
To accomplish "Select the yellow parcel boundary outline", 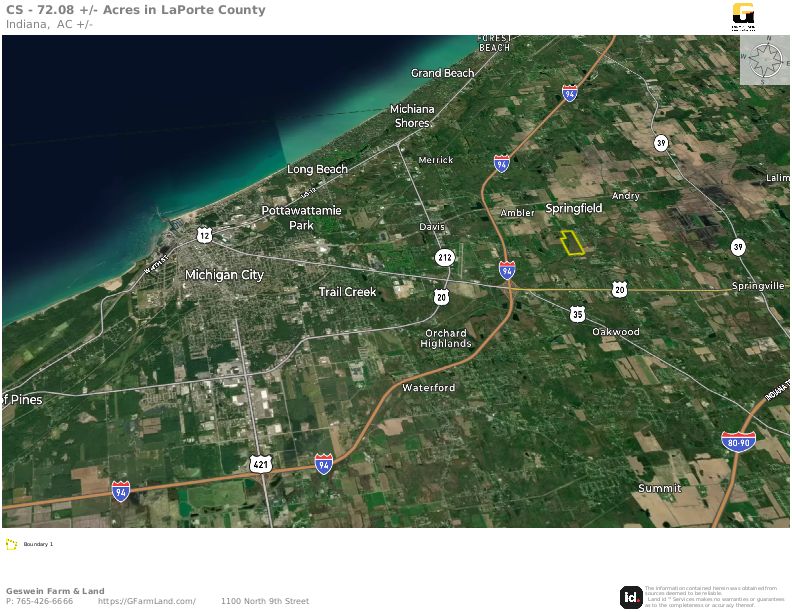I will point(571,243).
